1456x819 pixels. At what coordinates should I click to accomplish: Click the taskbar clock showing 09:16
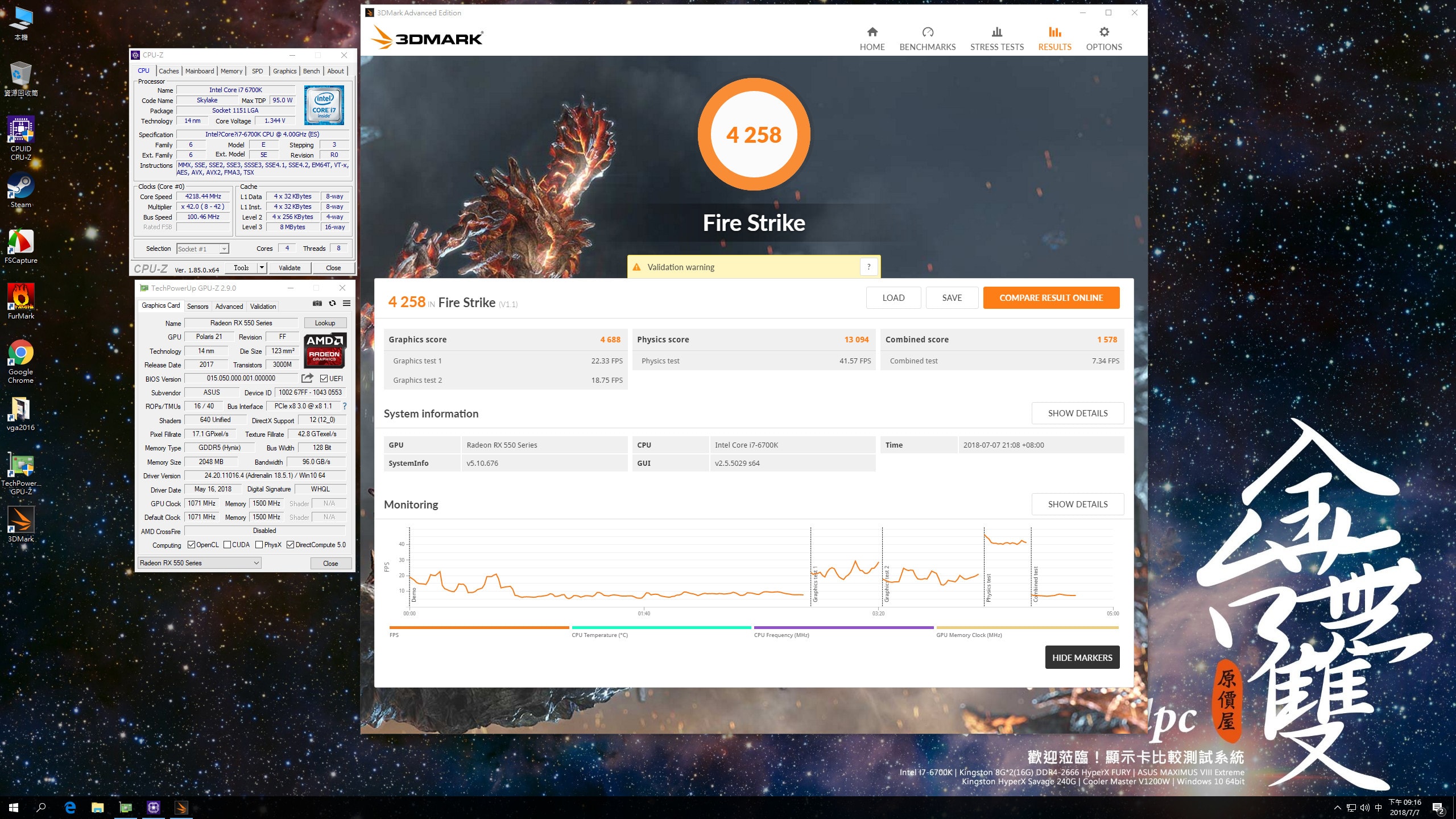(1405, 808)
